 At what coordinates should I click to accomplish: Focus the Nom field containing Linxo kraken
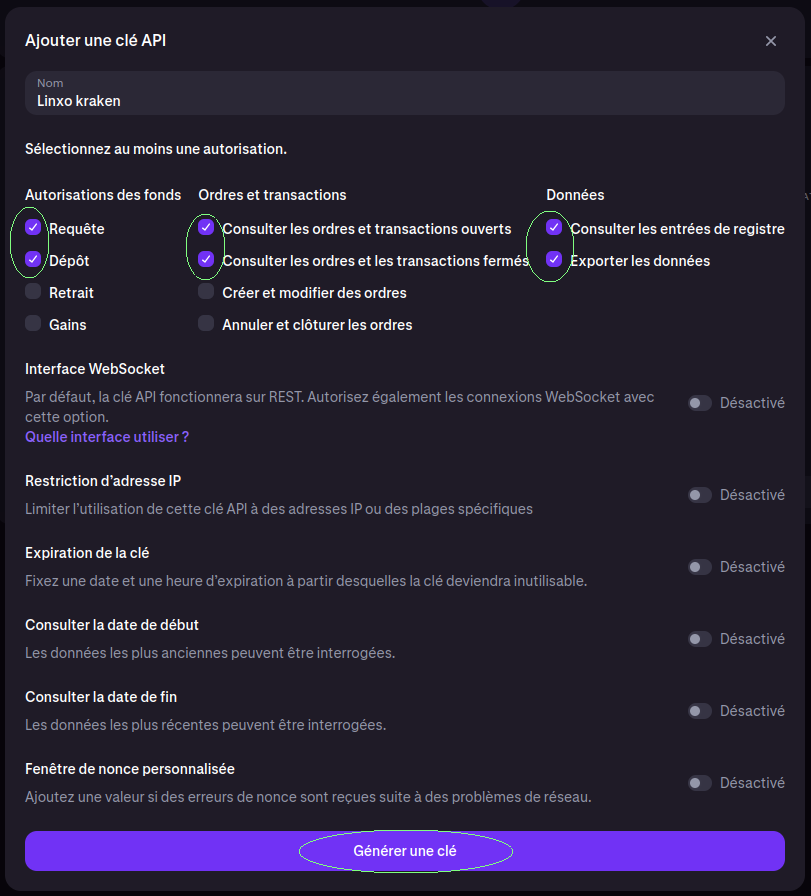pyautogui.click(x=405, y=93)
